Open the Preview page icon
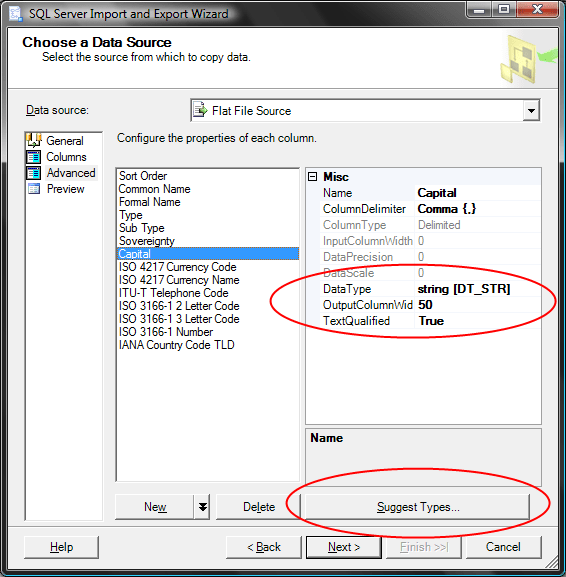Image resolution: width=566 pixels, height=577 pixels. click(34, 189)
